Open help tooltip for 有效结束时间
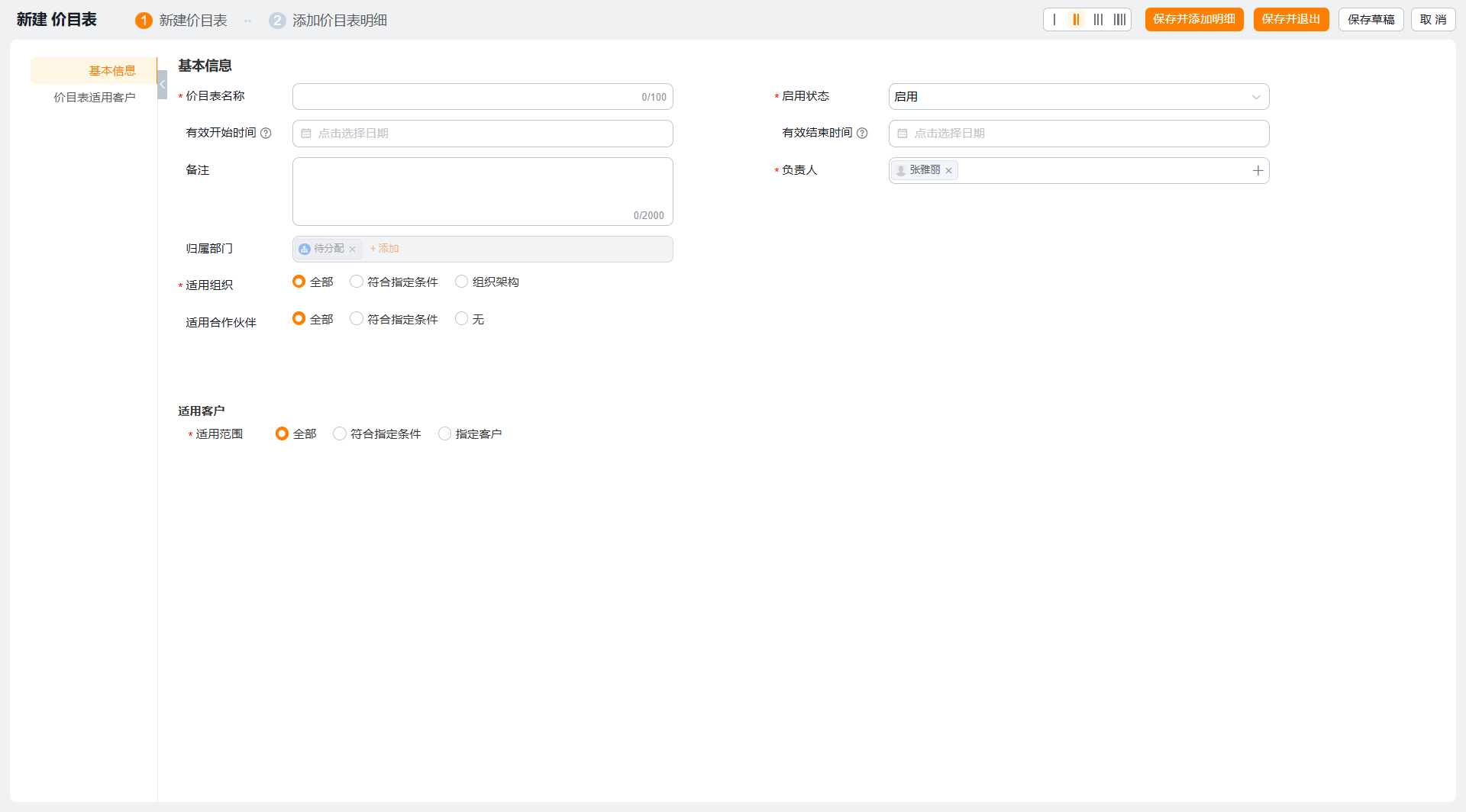The width and height of the screenshot is (1466, 812). [862, 134]
